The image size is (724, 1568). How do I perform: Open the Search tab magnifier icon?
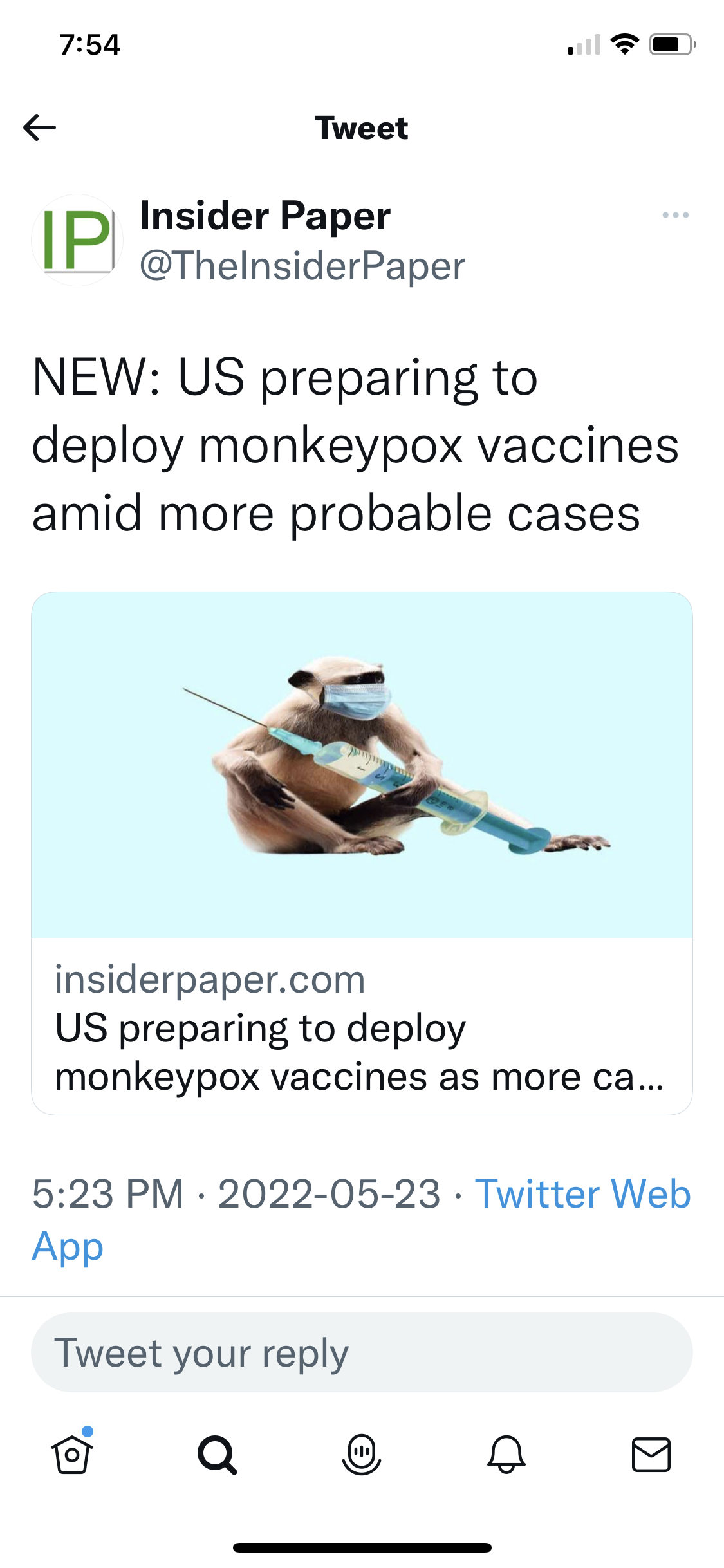click(217, 1455)
